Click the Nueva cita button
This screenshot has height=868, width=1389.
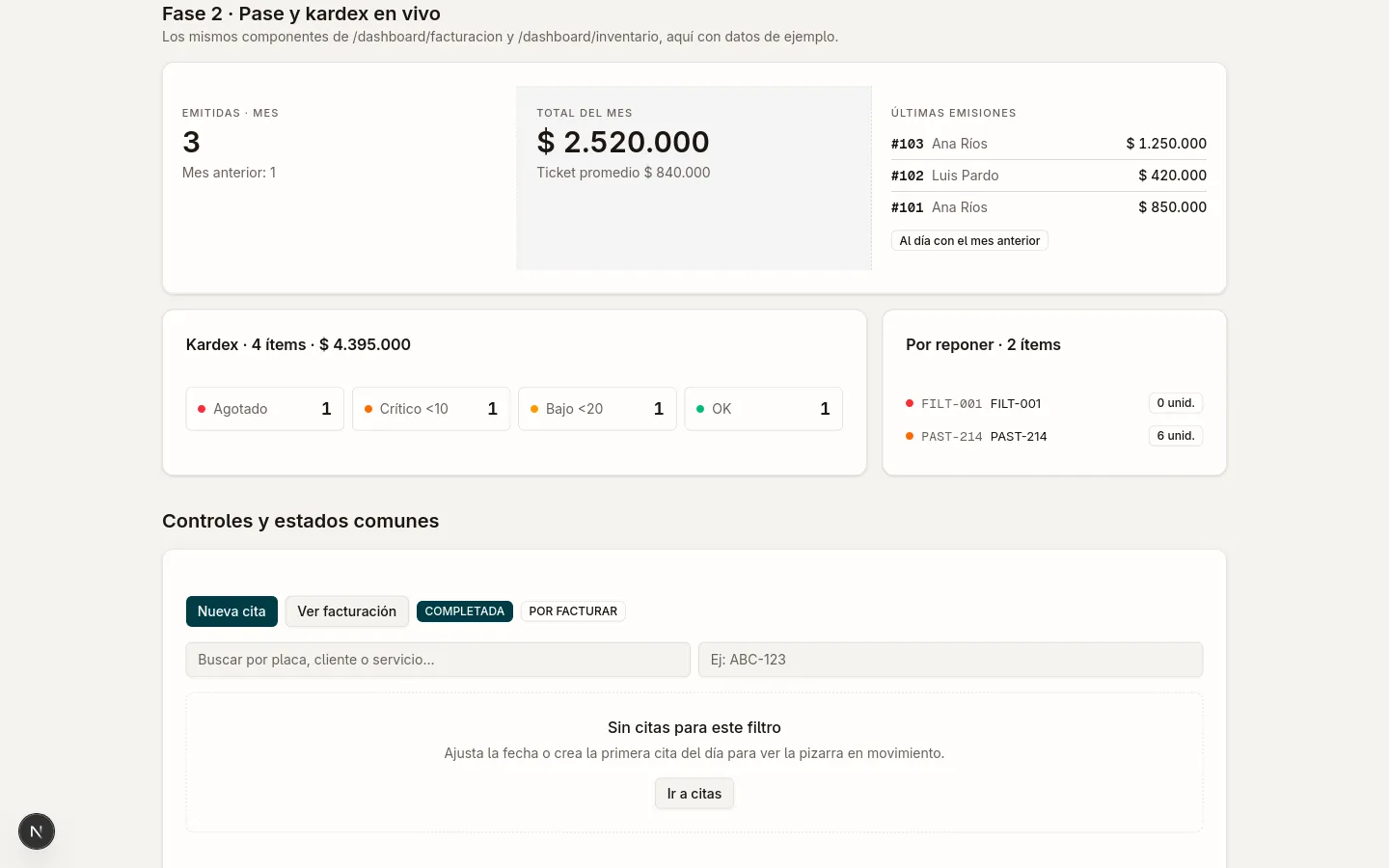pyautogui.click(x=231, y=611)
